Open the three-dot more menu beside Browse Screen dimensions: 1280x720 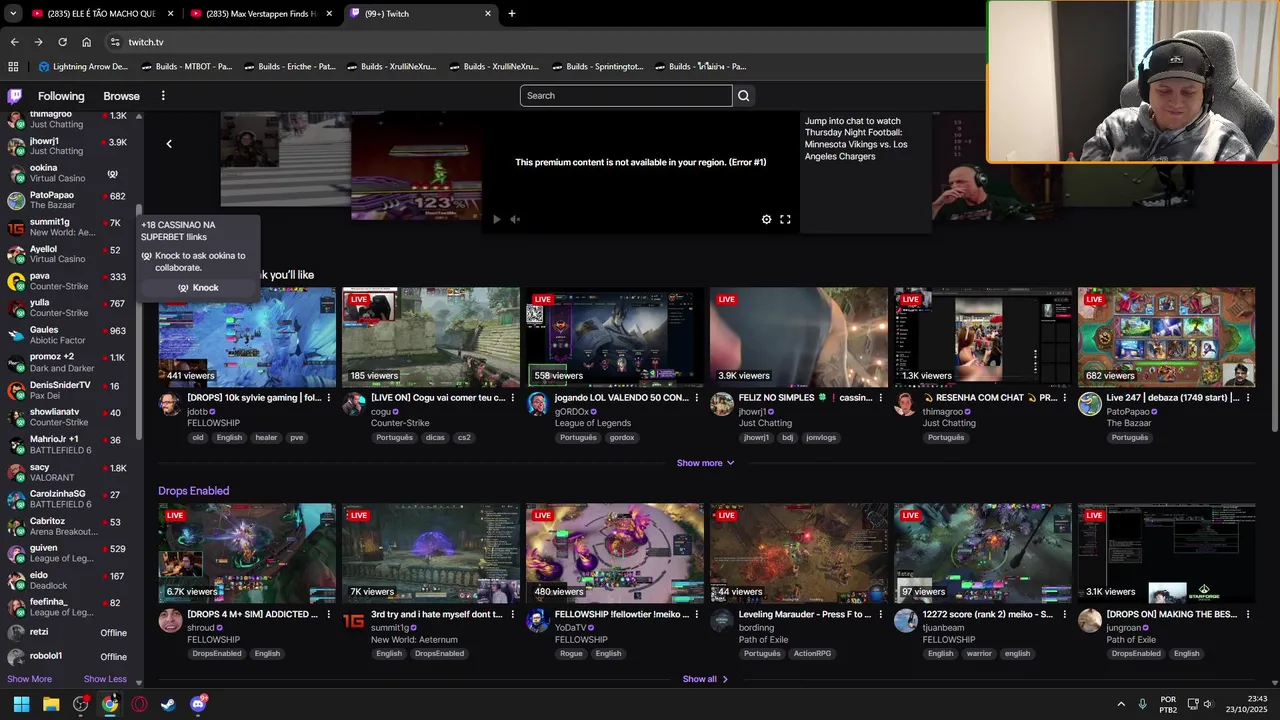163,96
